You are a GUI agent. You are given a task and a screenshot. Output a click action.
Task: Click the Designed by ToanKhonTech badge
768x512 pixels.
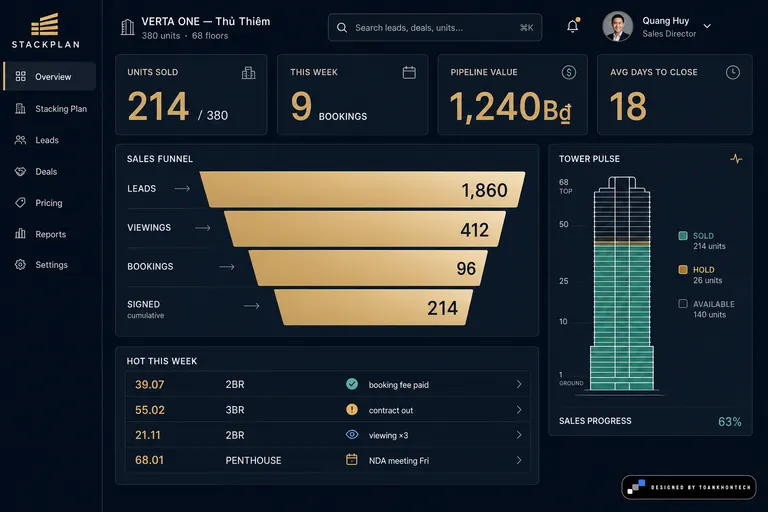point(689,487)
